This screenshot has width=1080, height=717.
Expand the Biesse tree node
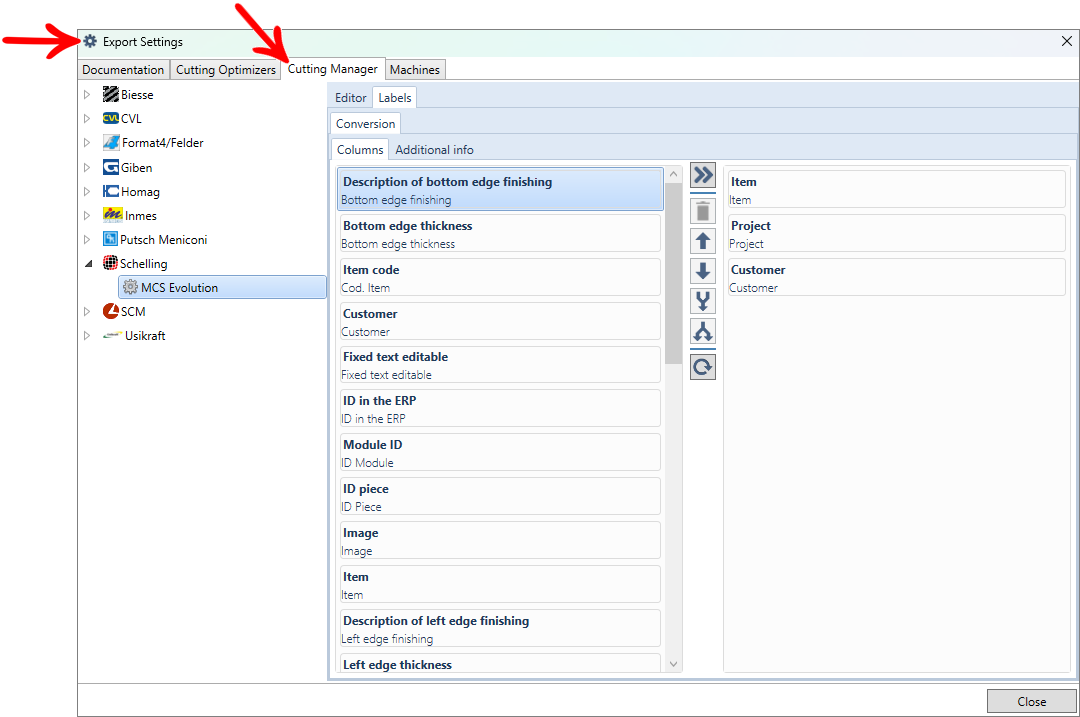coord(87,94)
